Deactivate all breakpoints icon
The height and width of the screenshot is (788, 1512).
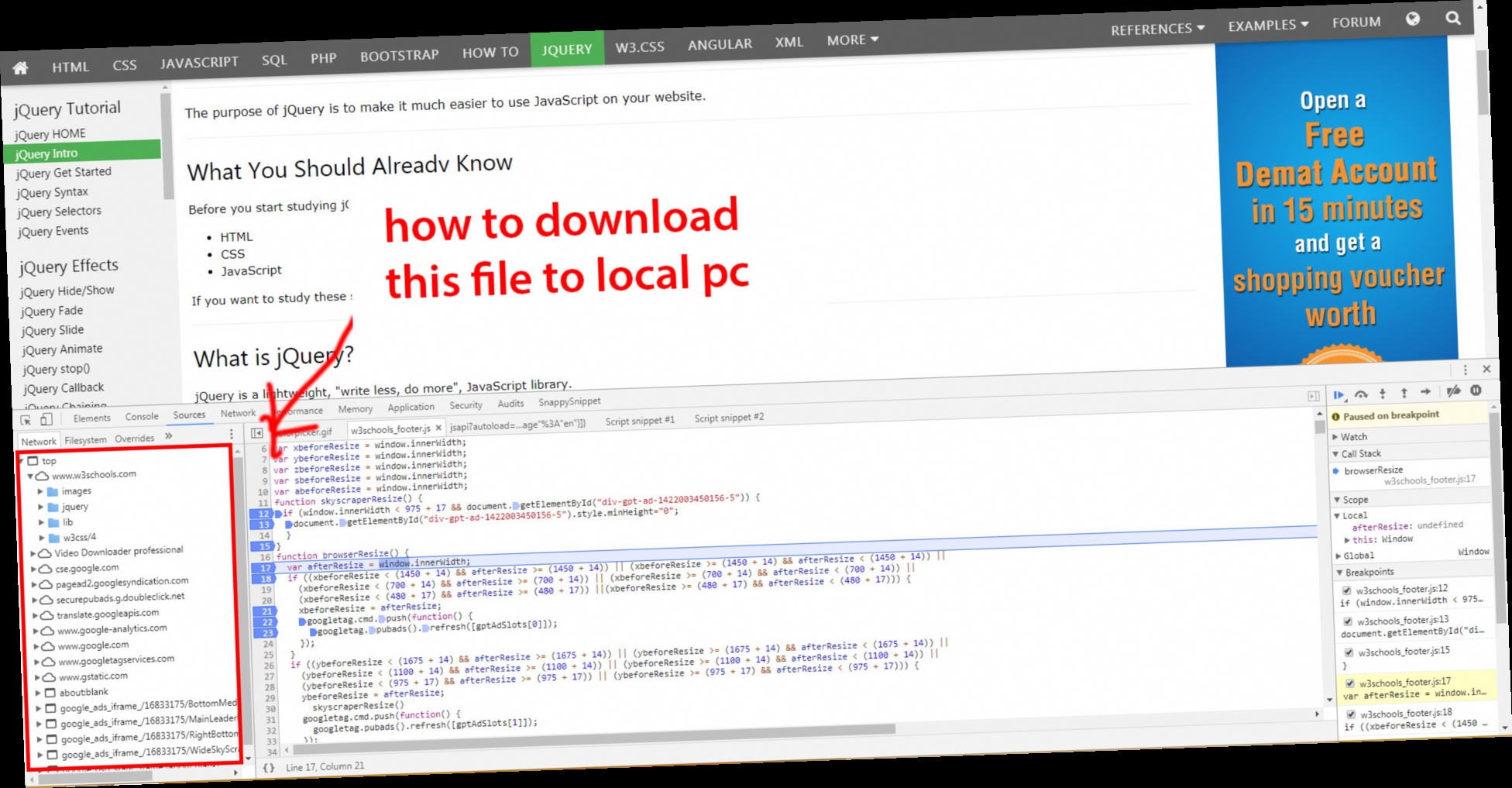(x=1453, y=391)
